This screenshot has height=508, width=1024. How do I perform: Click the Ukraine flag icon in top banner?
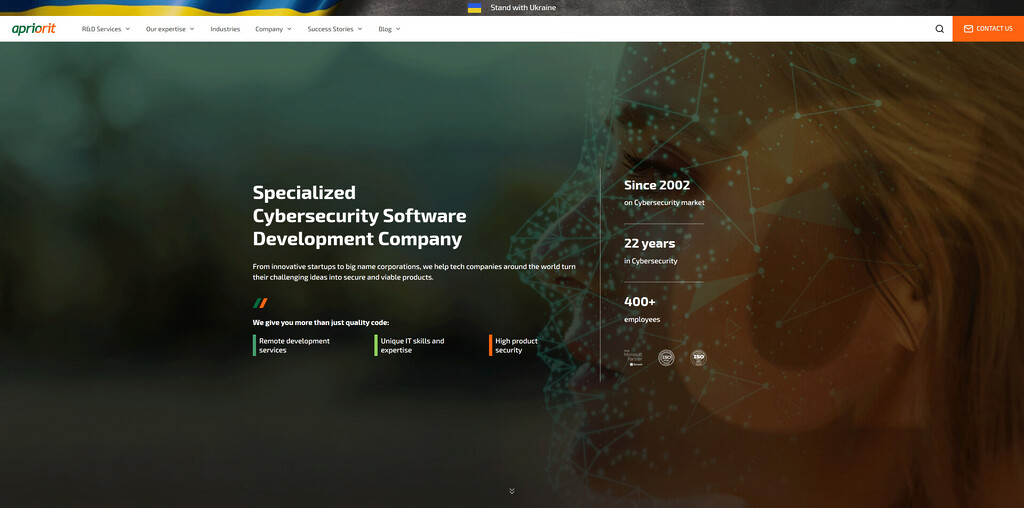475,8
